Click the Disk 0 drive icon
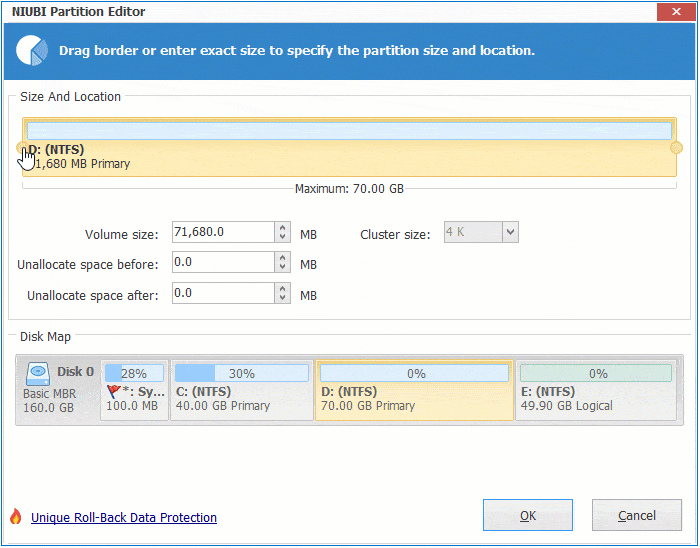Viewport: 700px width, 548px height. (39, 372)
